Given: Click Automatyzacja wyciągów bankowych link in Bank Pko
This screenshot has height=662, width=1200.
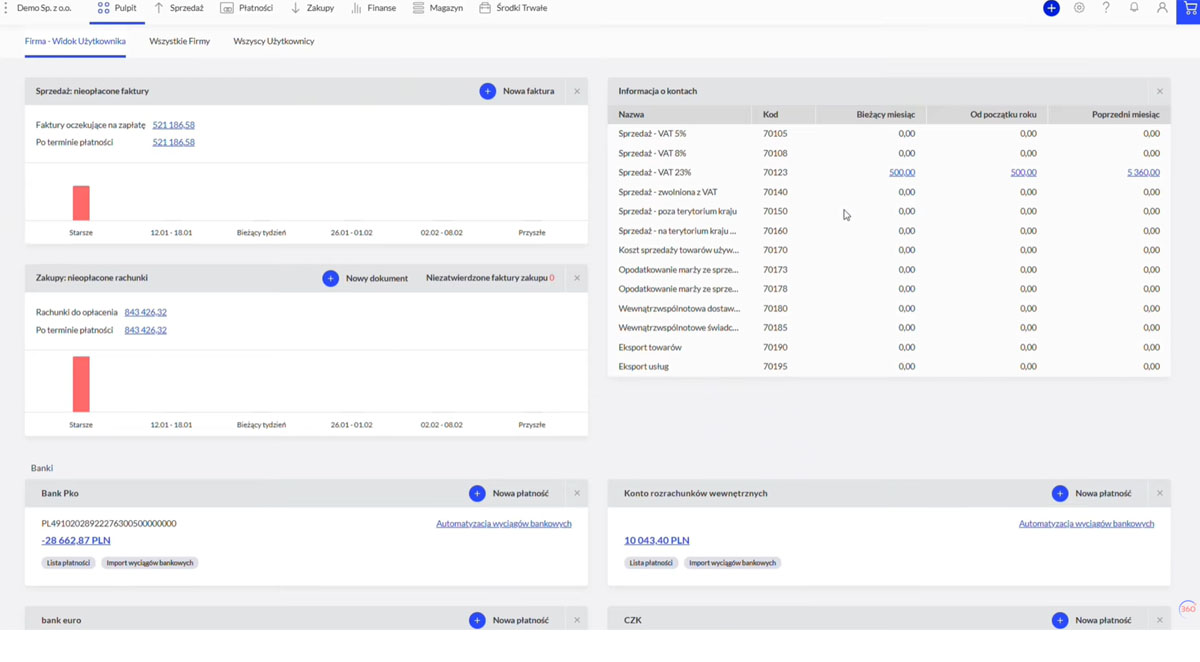Looking at the screenshot, I should 503,523.
